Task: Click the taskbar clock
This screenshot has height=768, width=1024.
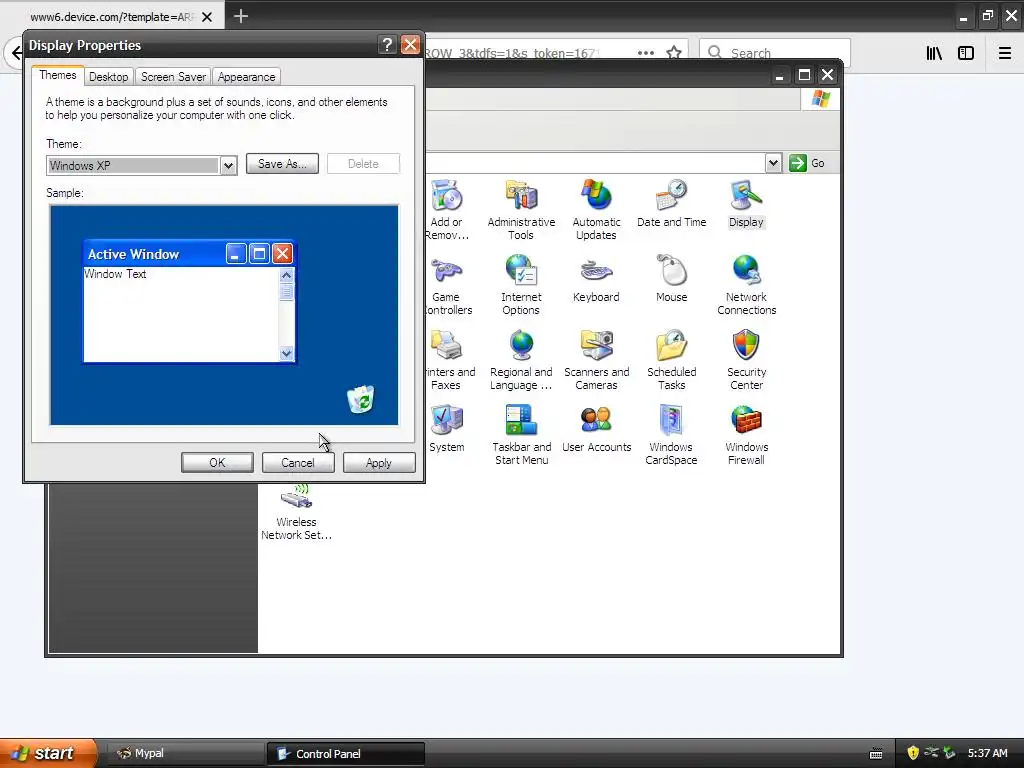Action: 987,753
